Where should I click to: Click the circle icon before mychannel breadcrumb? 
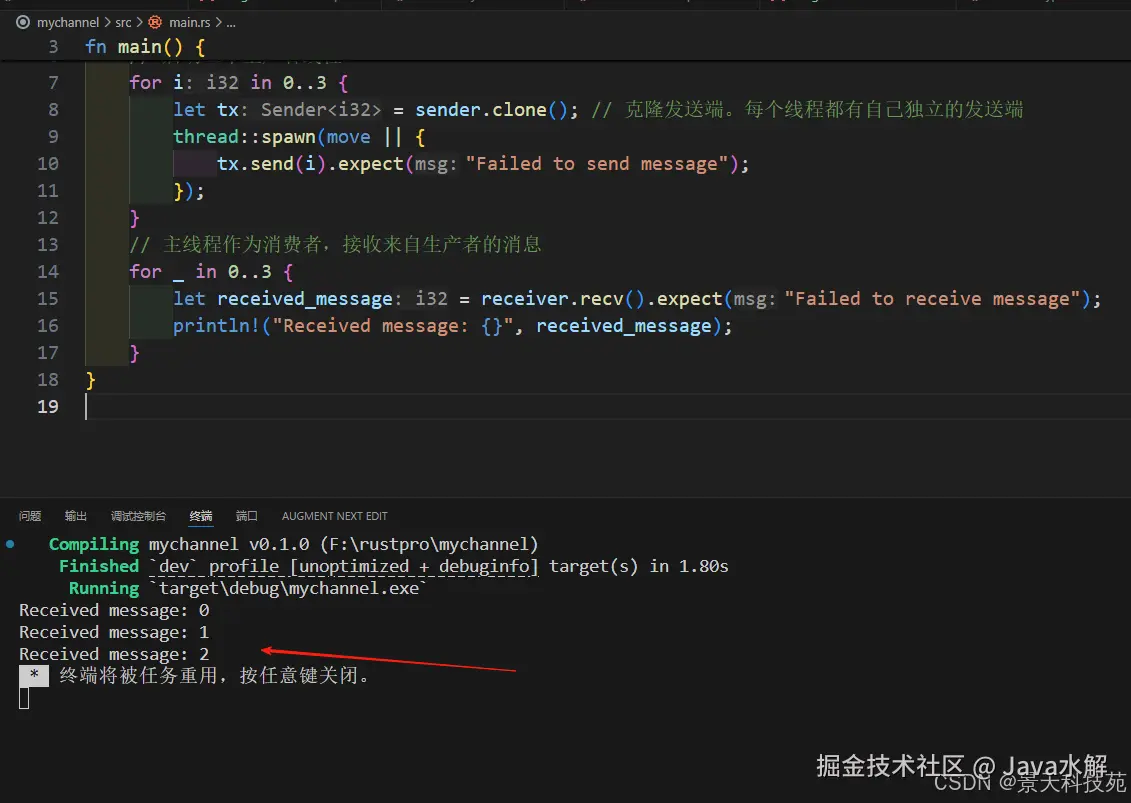pos(23,22)
